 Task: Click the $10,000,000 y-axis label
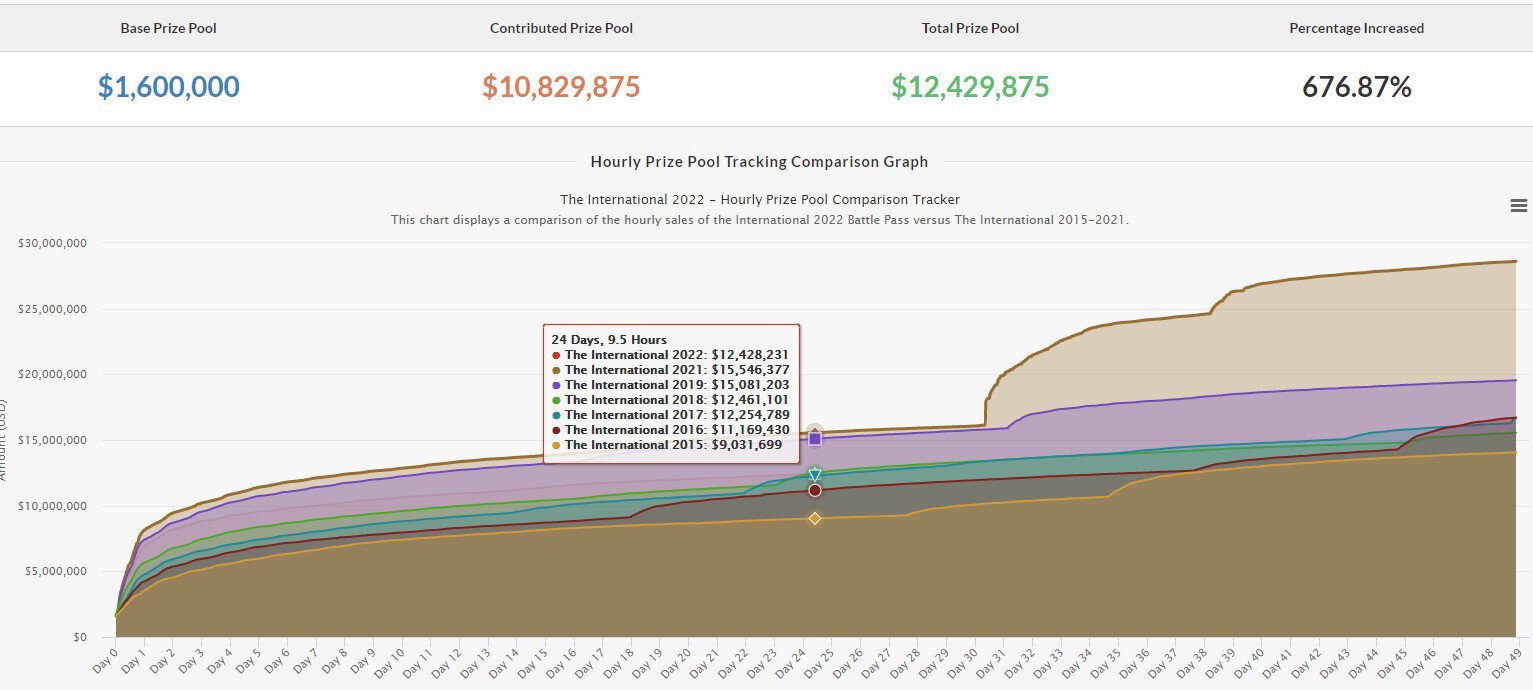tap(52, 506)
